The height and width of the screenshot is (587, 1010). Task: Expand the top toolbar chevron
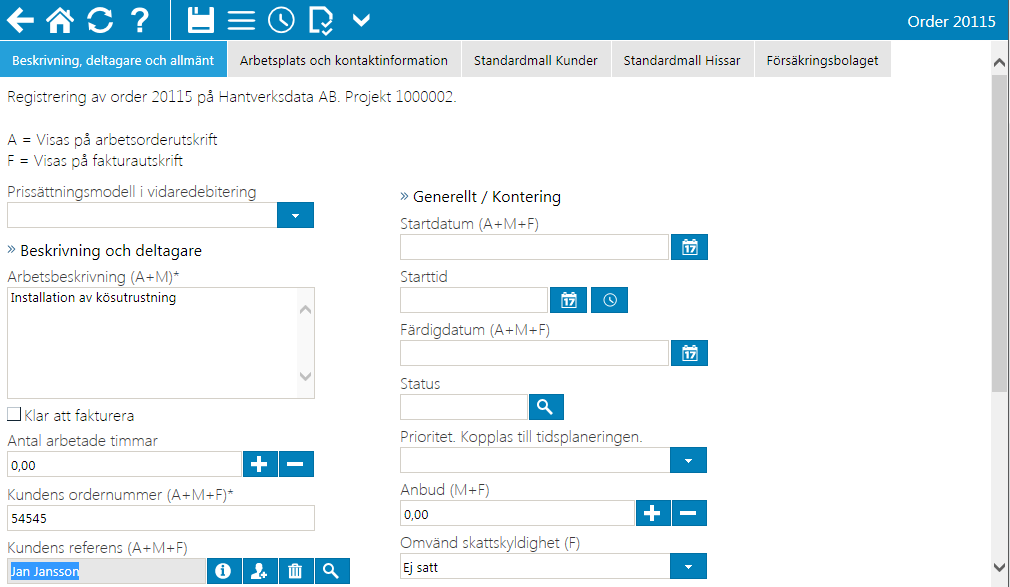click(x=361, y=21)
